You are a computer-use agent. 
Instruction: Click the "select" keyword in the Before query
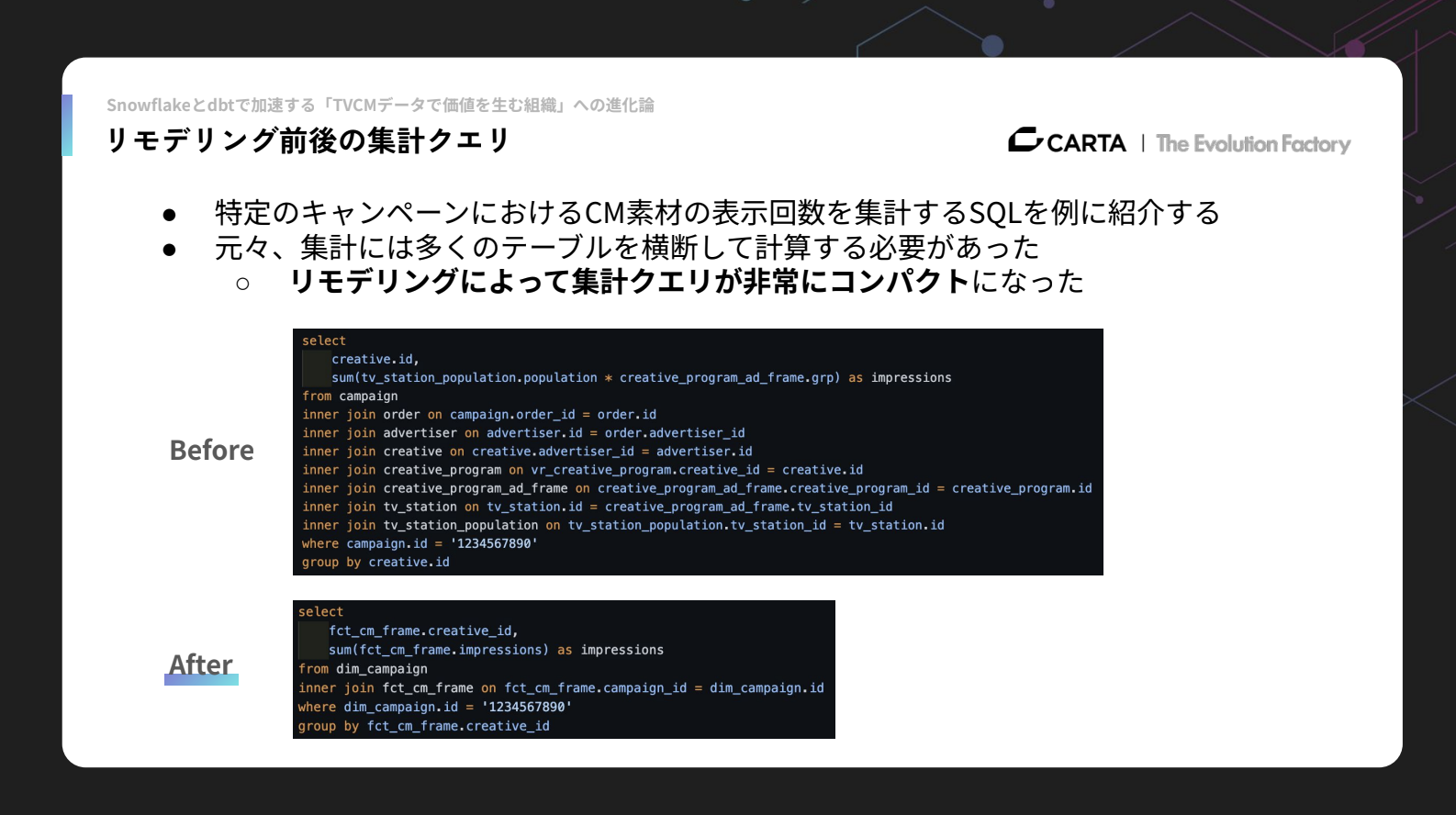pos(324,341)
